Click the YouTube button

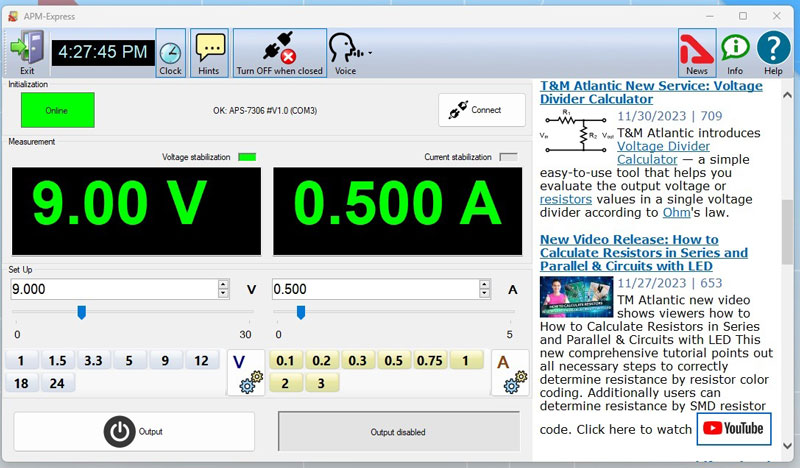click(734, 428)
